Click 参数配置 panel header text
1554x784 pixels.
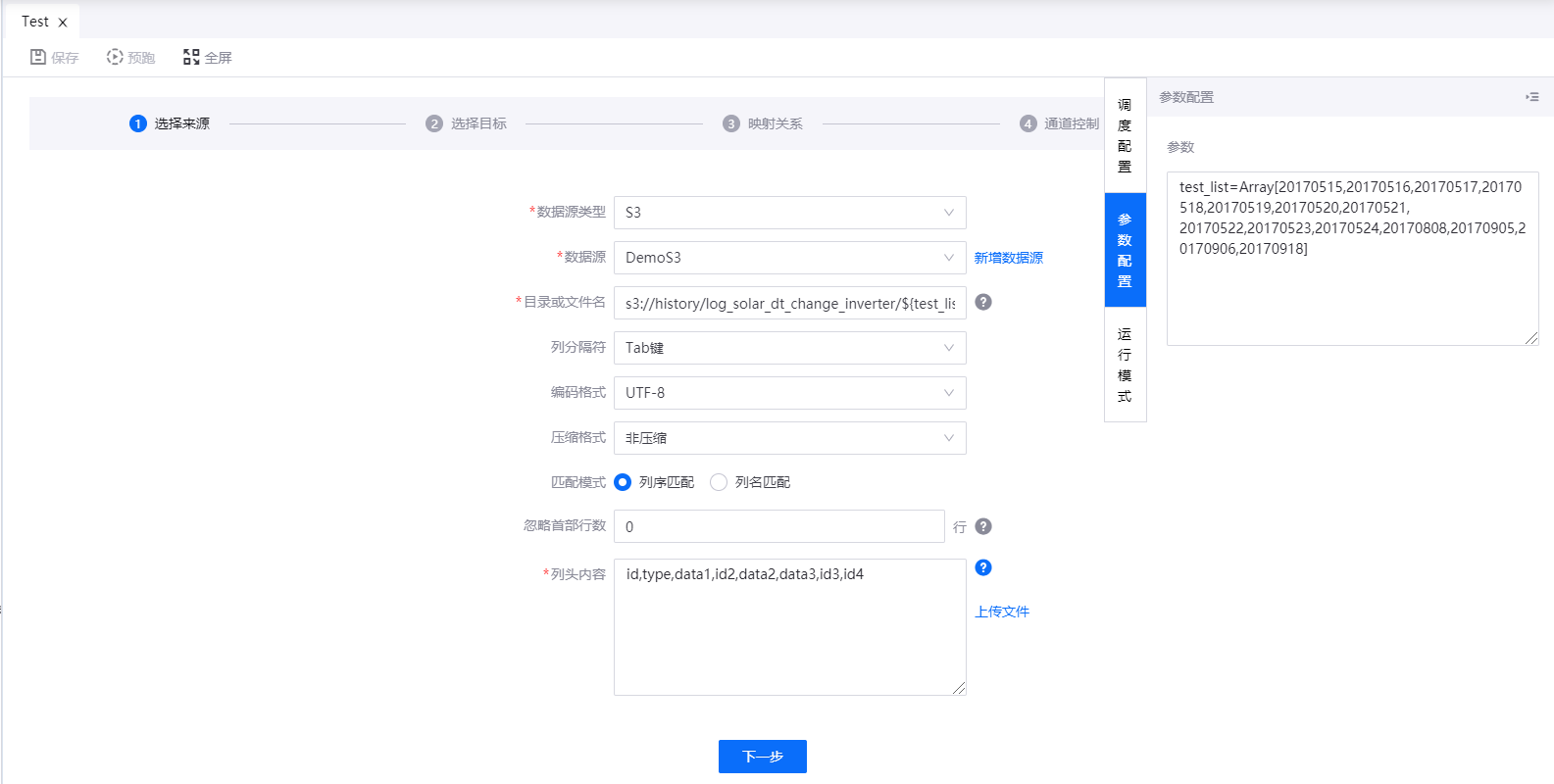point(1186,97)
